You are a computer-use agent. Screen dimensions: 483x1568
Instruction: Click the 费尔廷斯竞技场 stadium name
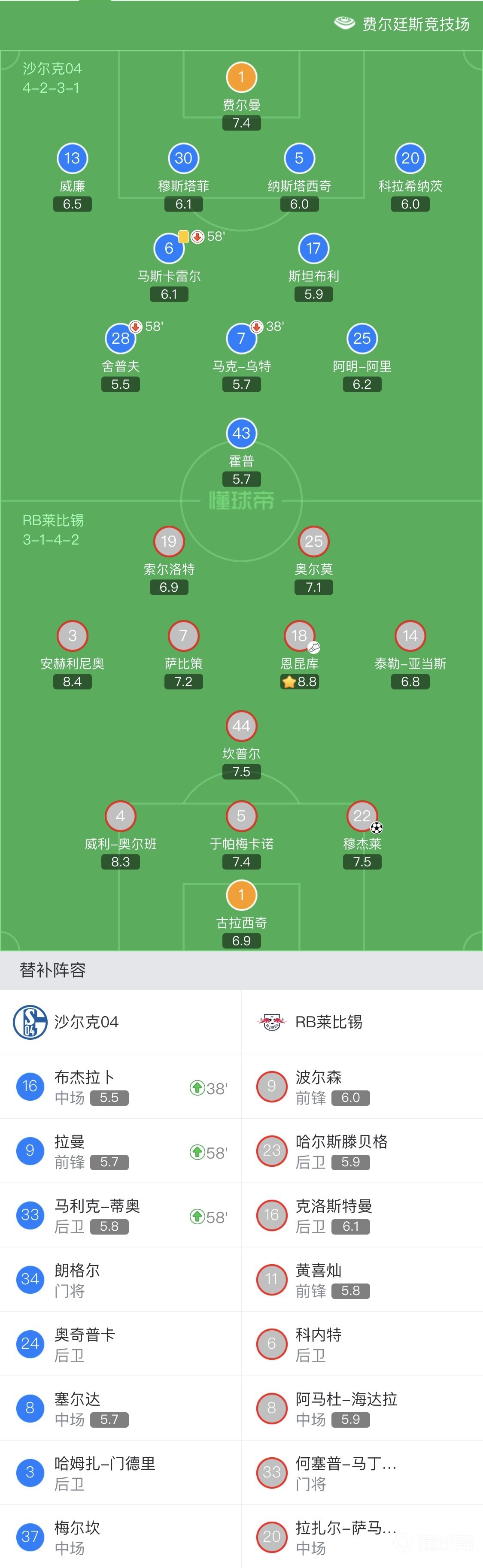[416, 24]
